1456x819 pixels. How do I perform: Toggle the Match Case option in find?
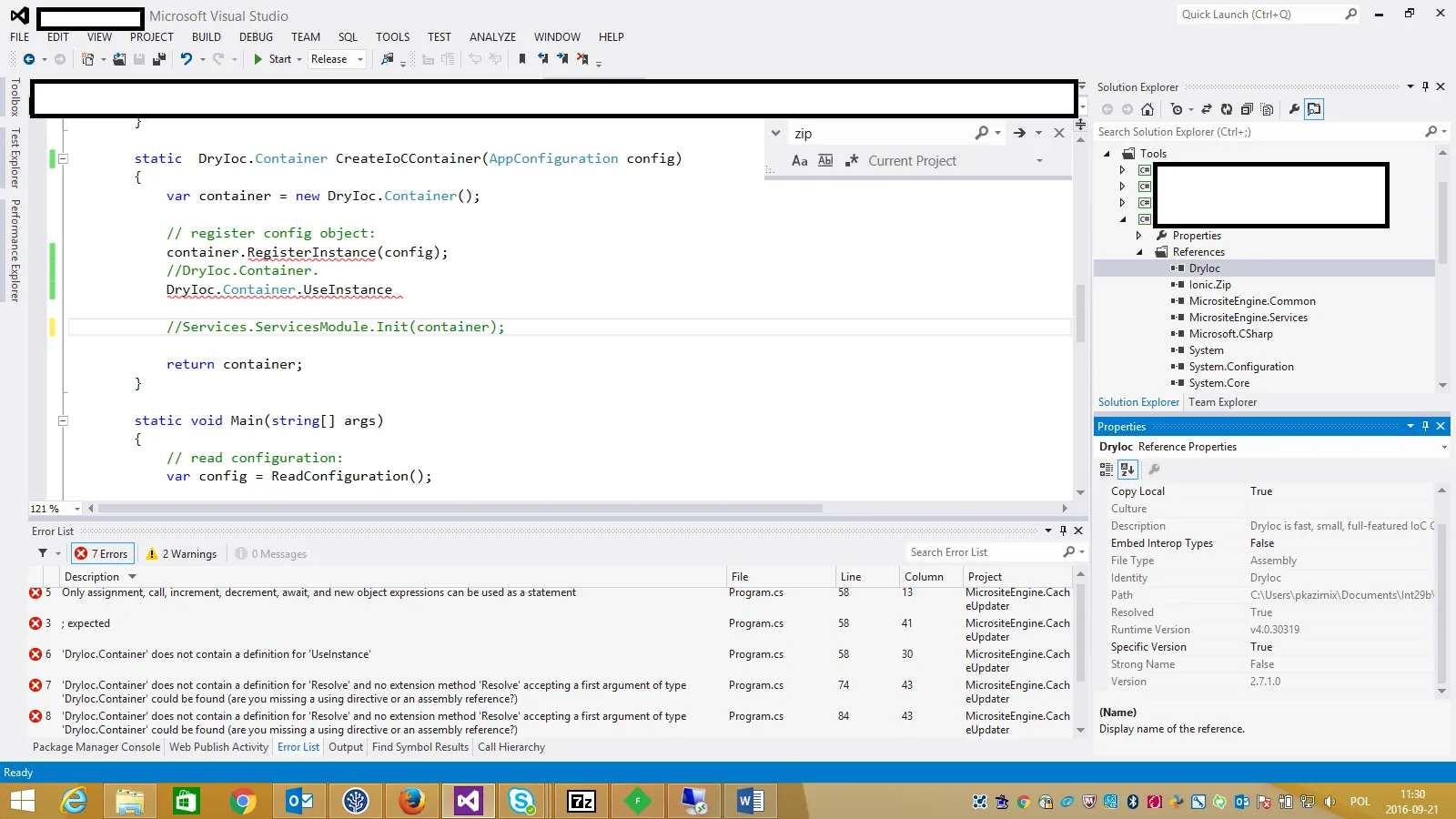799,161
